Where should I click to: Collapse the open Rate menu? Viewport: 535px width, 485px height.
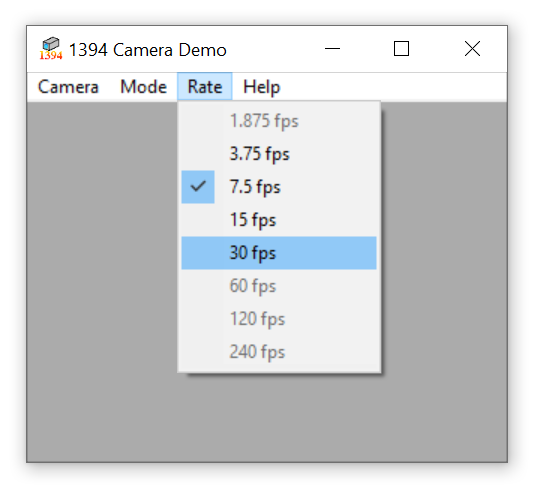(x=205, y=86)
